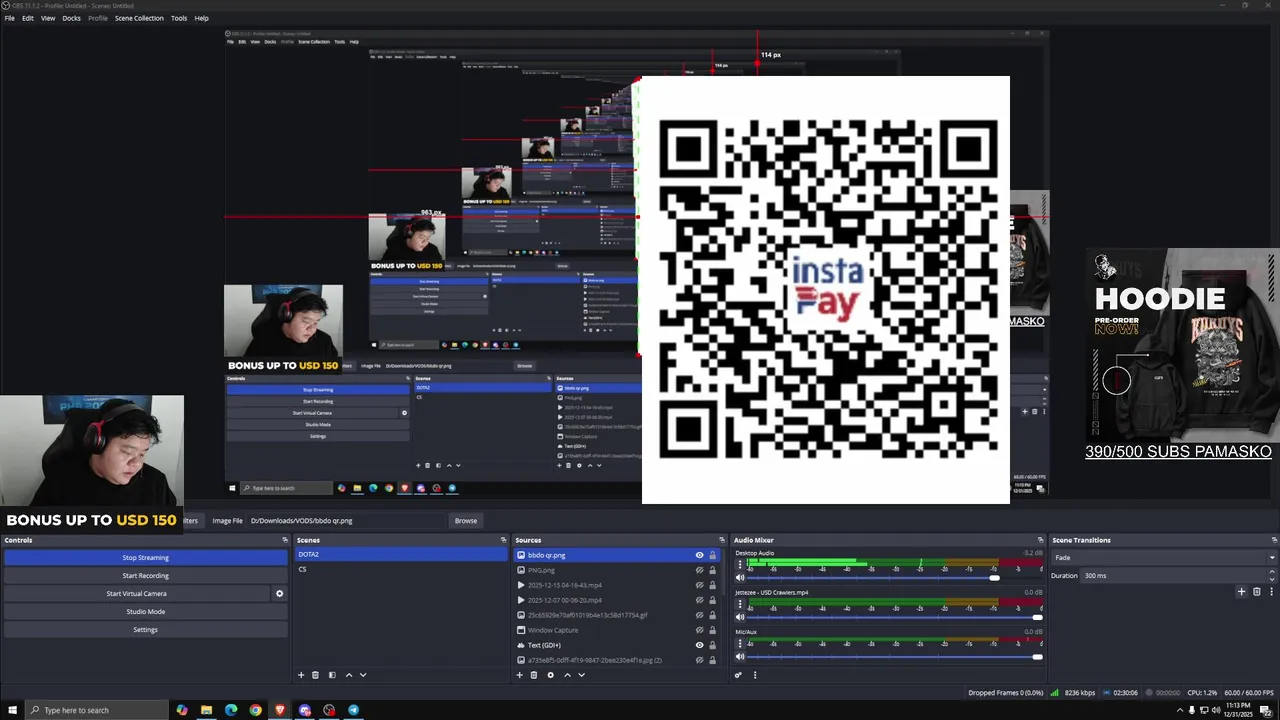Click the Duration 300 ms field
1280x720 pixels.
[x=1175, y=576]
